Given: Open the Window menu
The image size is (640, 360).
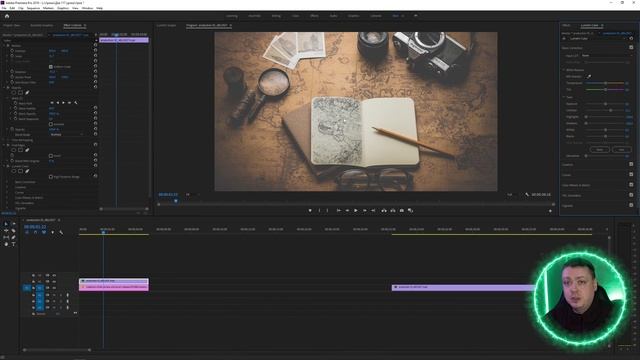Looking at the screenshot, I should 87,8.
